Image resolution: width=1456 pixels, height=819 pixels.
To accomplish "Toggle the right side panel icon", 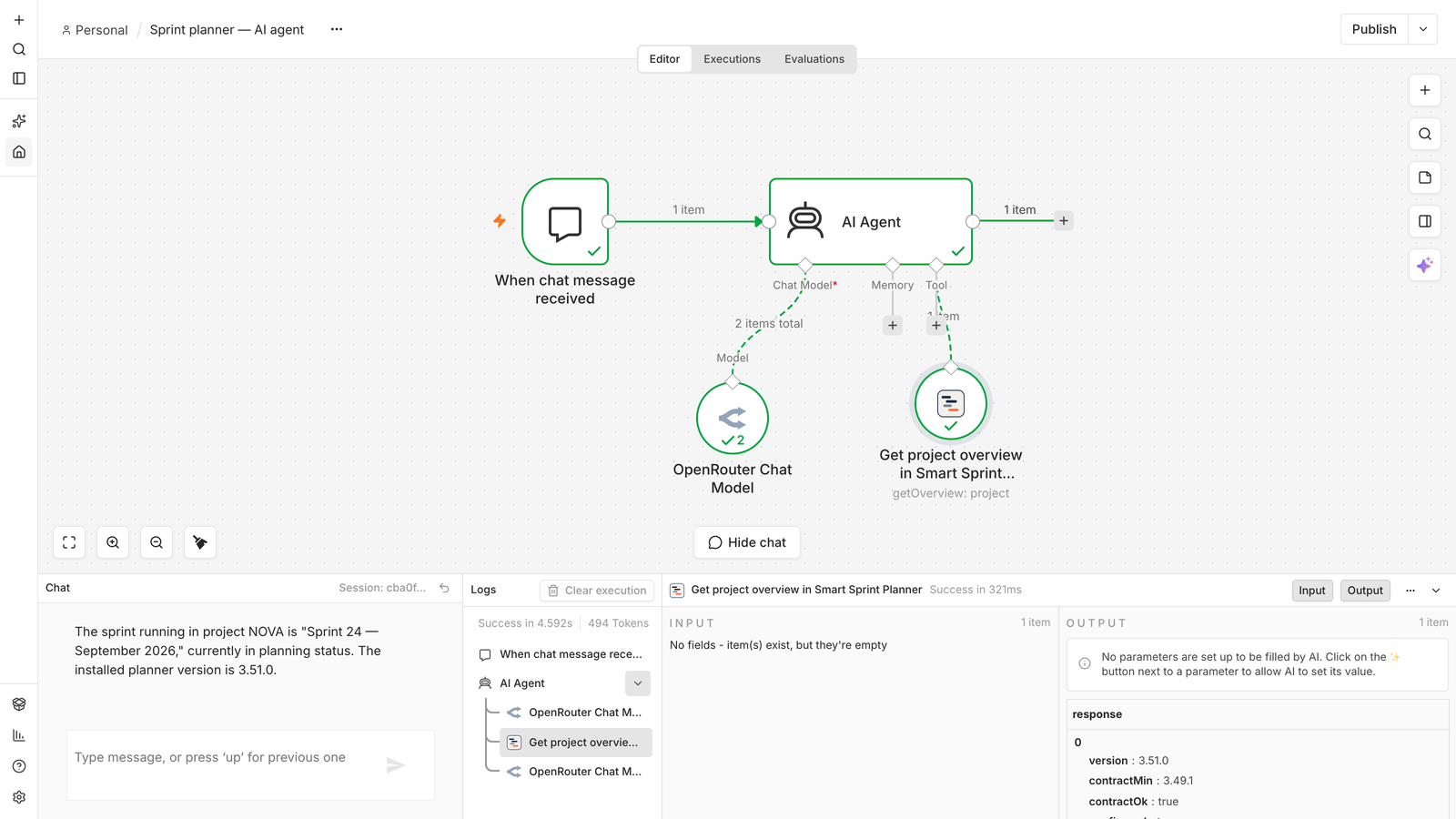I will pos(1425,221).
